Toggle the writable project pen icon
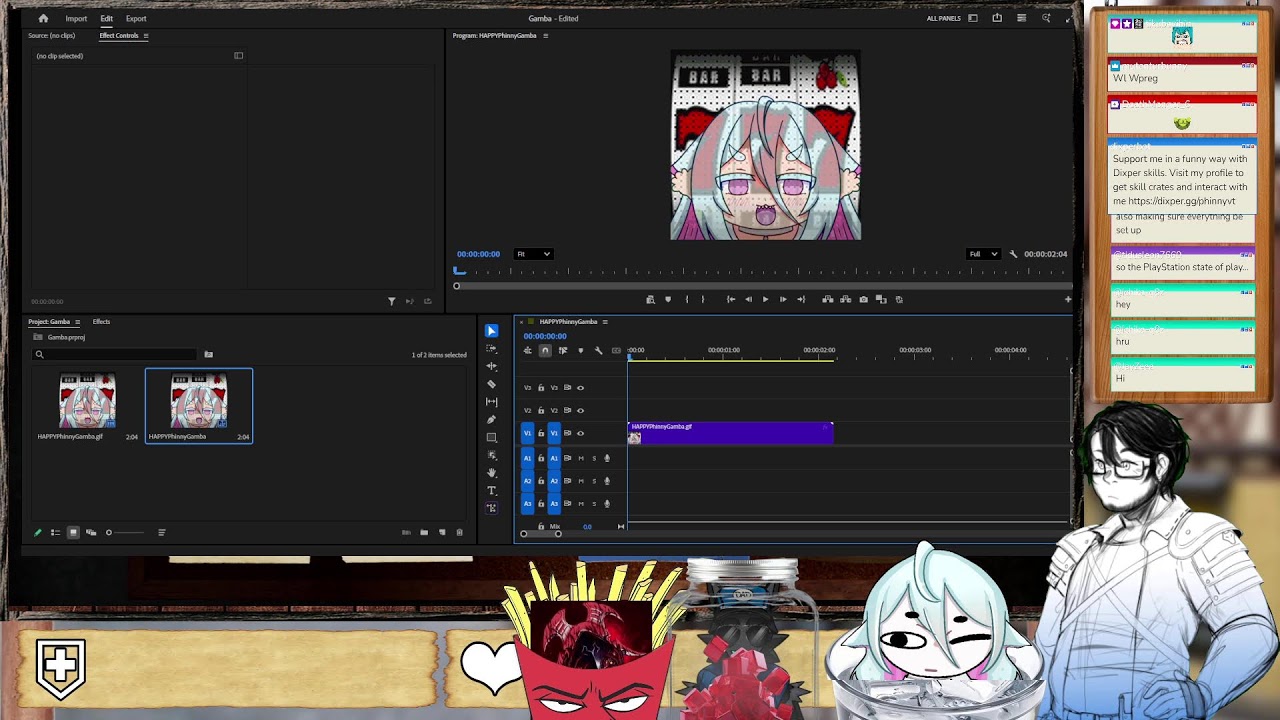1280x720 pixels. pos(38,532)
